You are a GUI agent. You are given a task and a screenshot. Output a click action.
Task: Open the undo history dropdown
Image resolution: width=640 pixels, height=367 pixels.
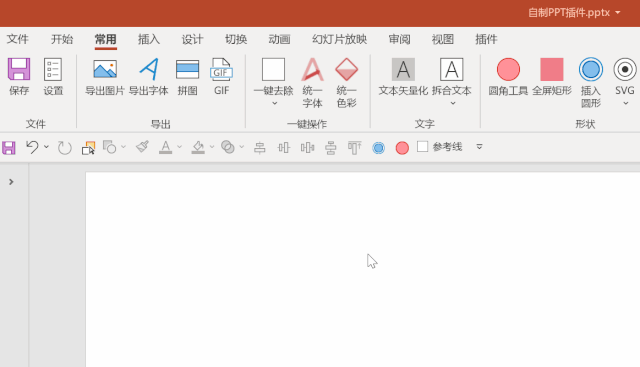[x=46, y=147]
